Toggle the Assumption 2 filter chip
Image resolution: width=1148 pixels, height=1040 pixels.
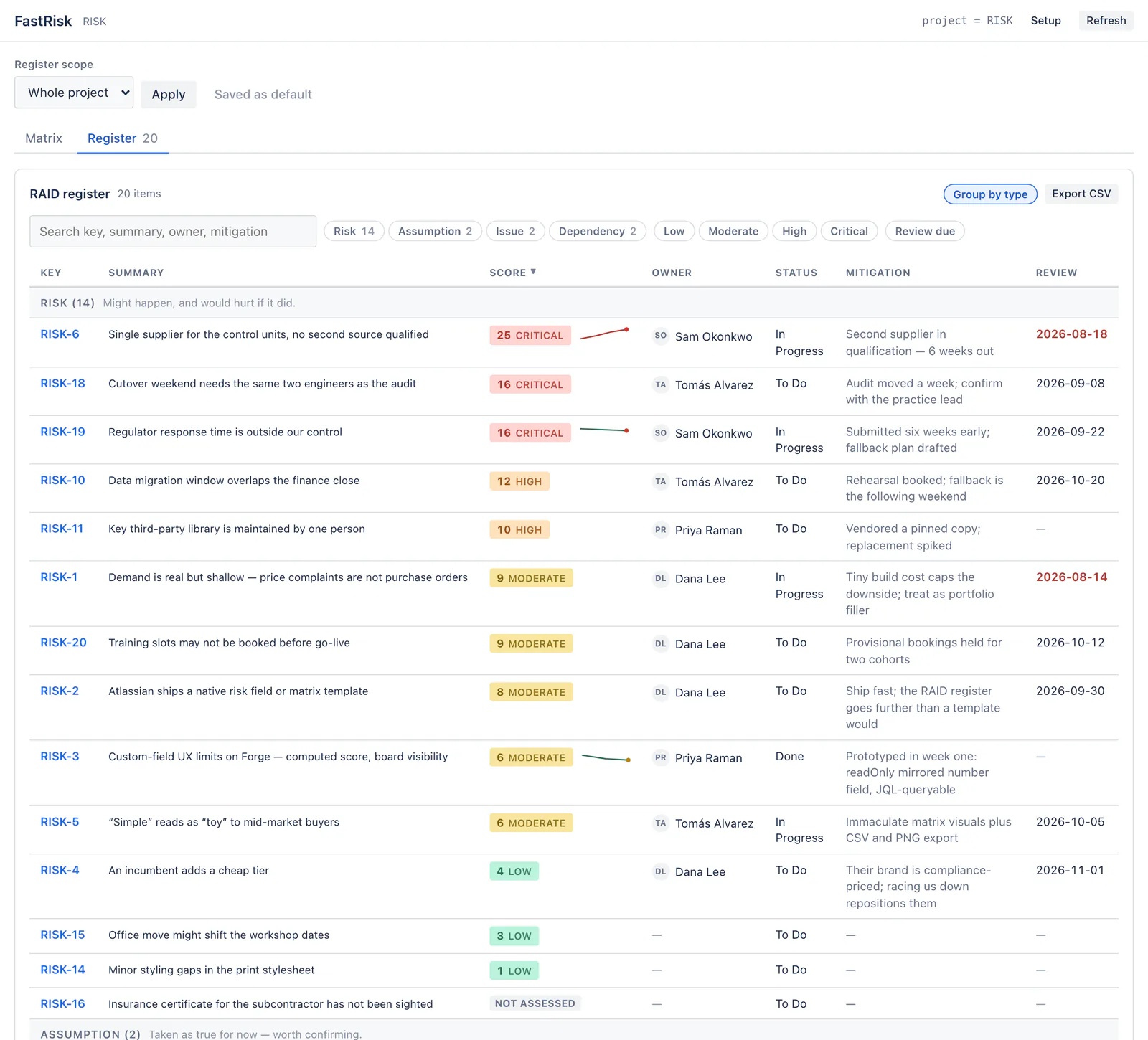point(435,231)
